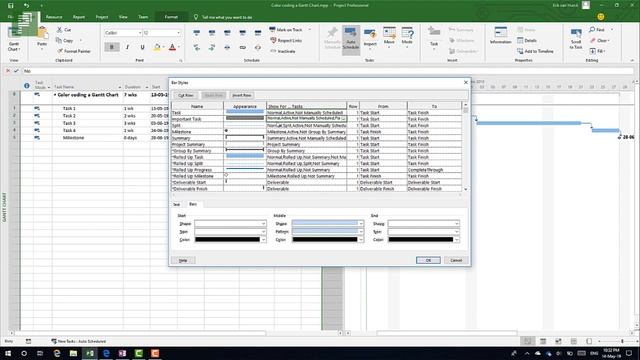Open the Calibri font name dropdown
The width and height of the screenshot is (640, 360).
point(140,33)
